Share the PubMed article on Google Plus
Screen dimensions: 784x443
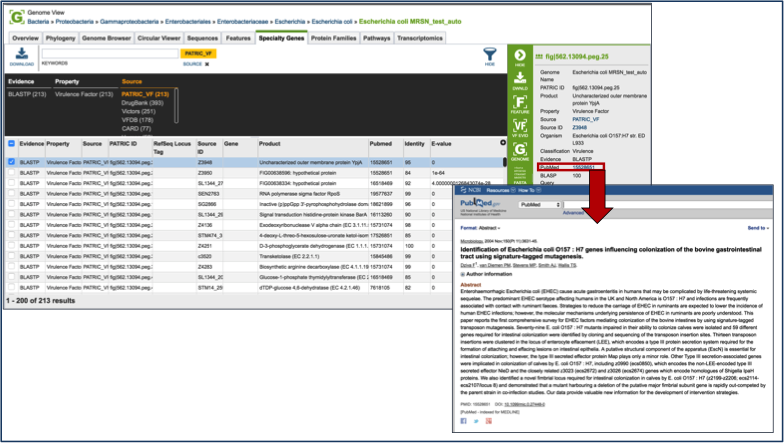tap(488, 421)
